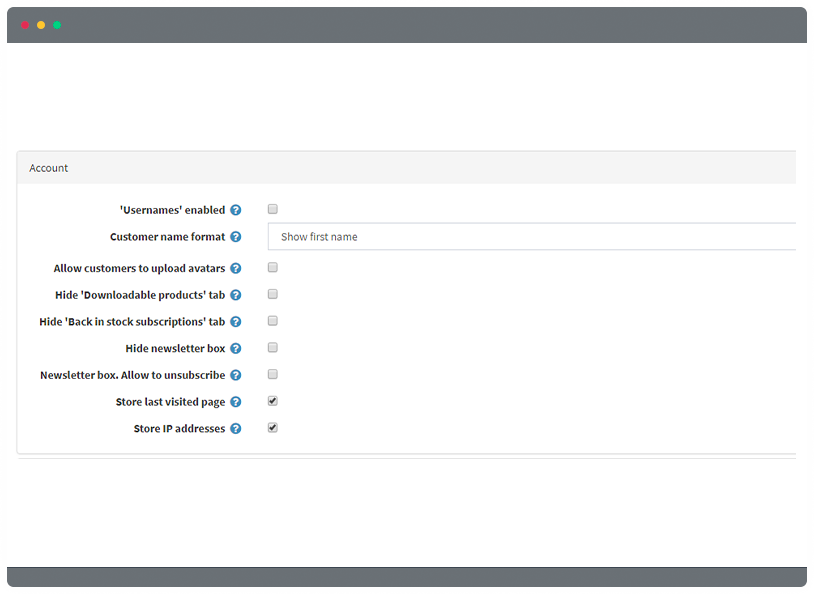814x594 pixels.
Task: Click the green maximize window button
Action: pos(57,25)
